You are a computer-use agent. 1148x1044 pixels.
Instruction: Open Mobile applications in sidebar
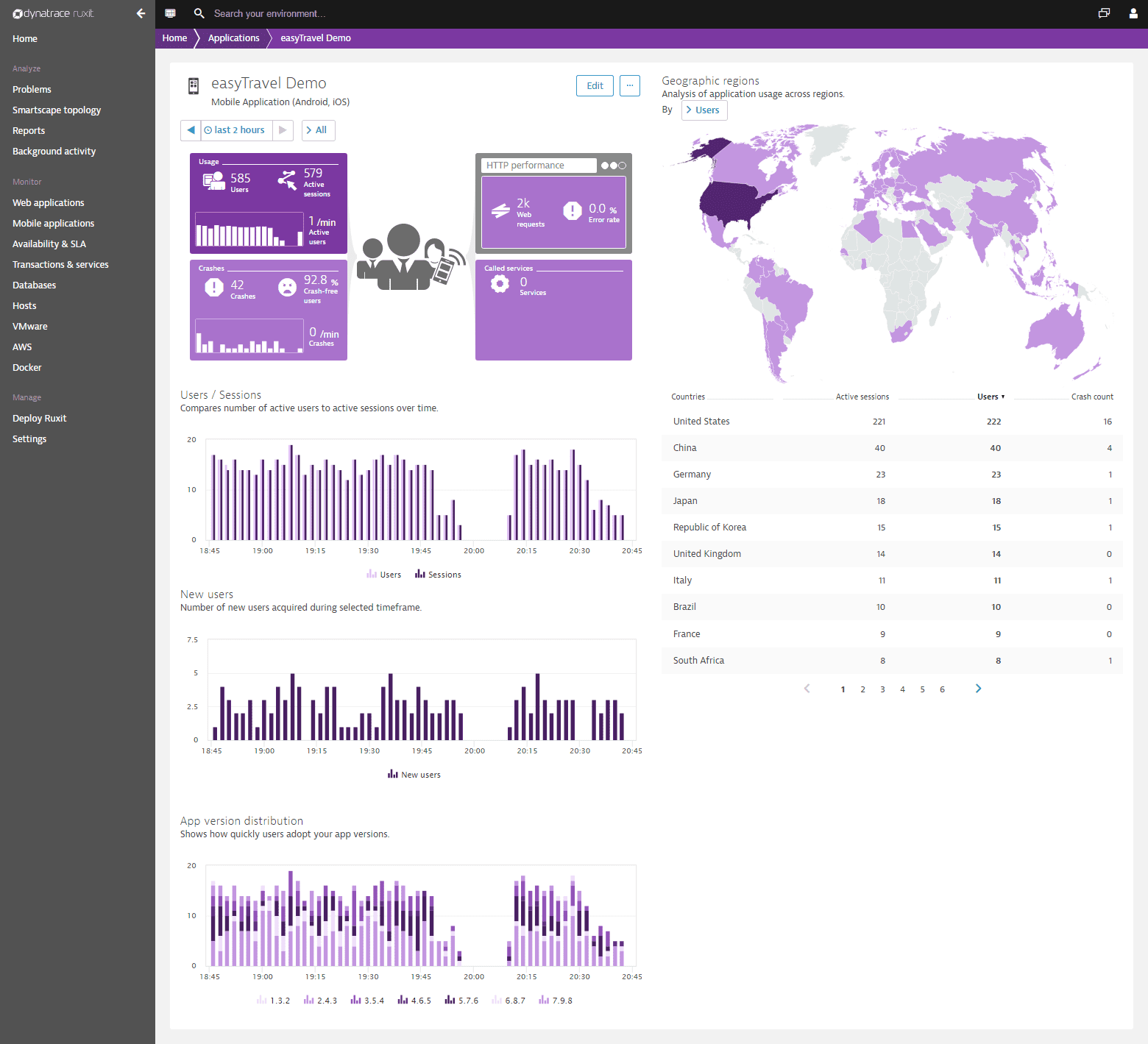(x=53, y=223)
